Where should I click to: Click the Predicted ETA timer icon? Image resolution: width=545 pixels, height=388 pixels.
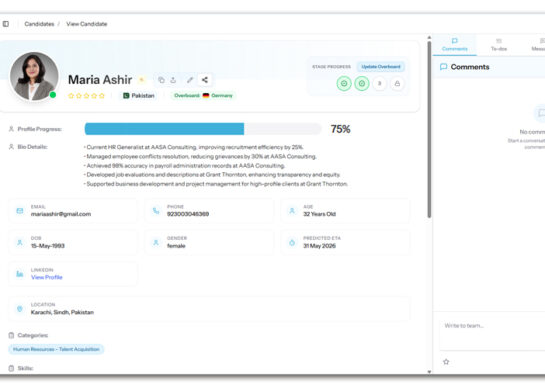(292, 242)
